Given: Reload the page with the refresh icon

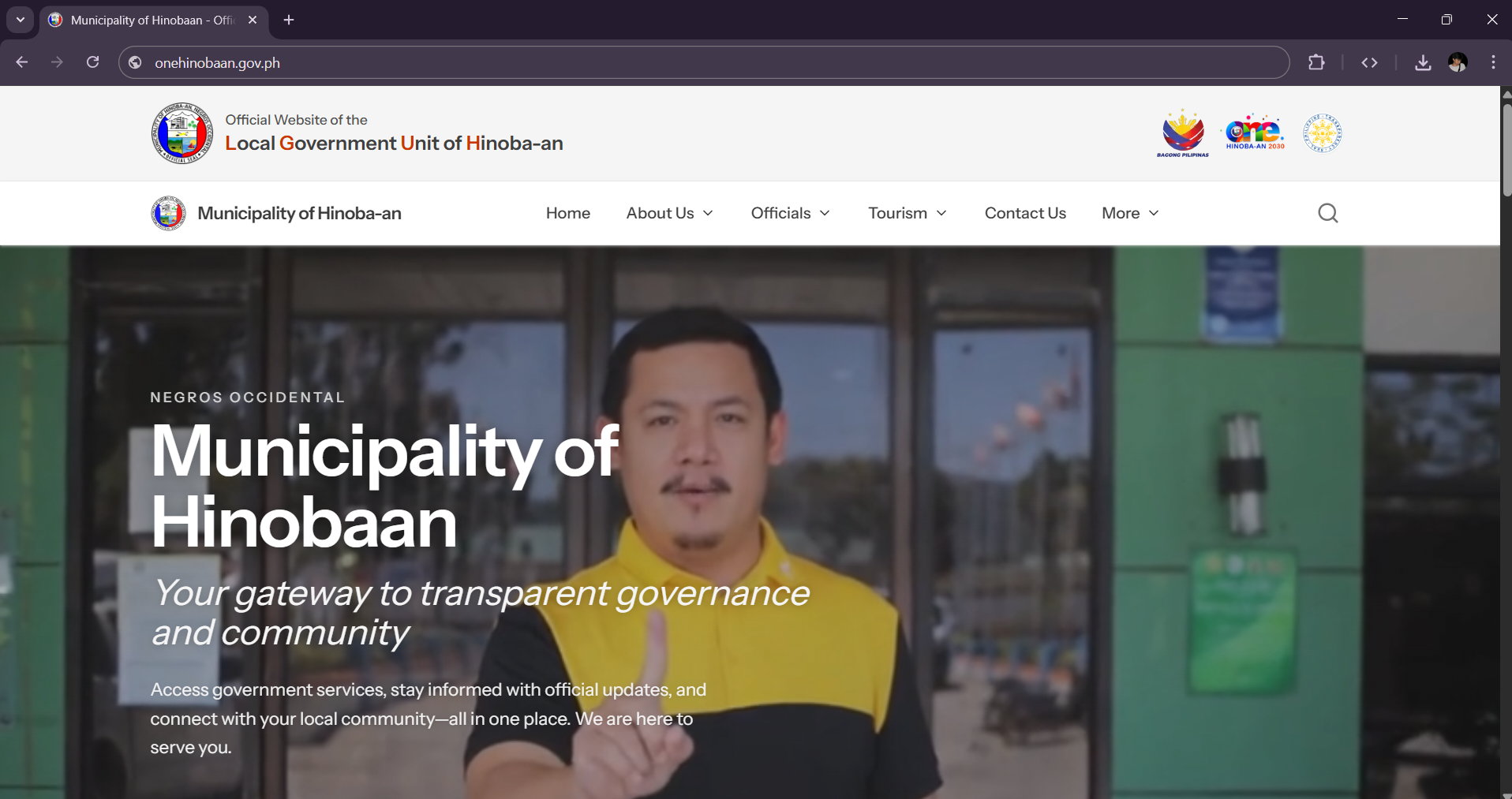Looking at the screenshot, I should point(92,62).
